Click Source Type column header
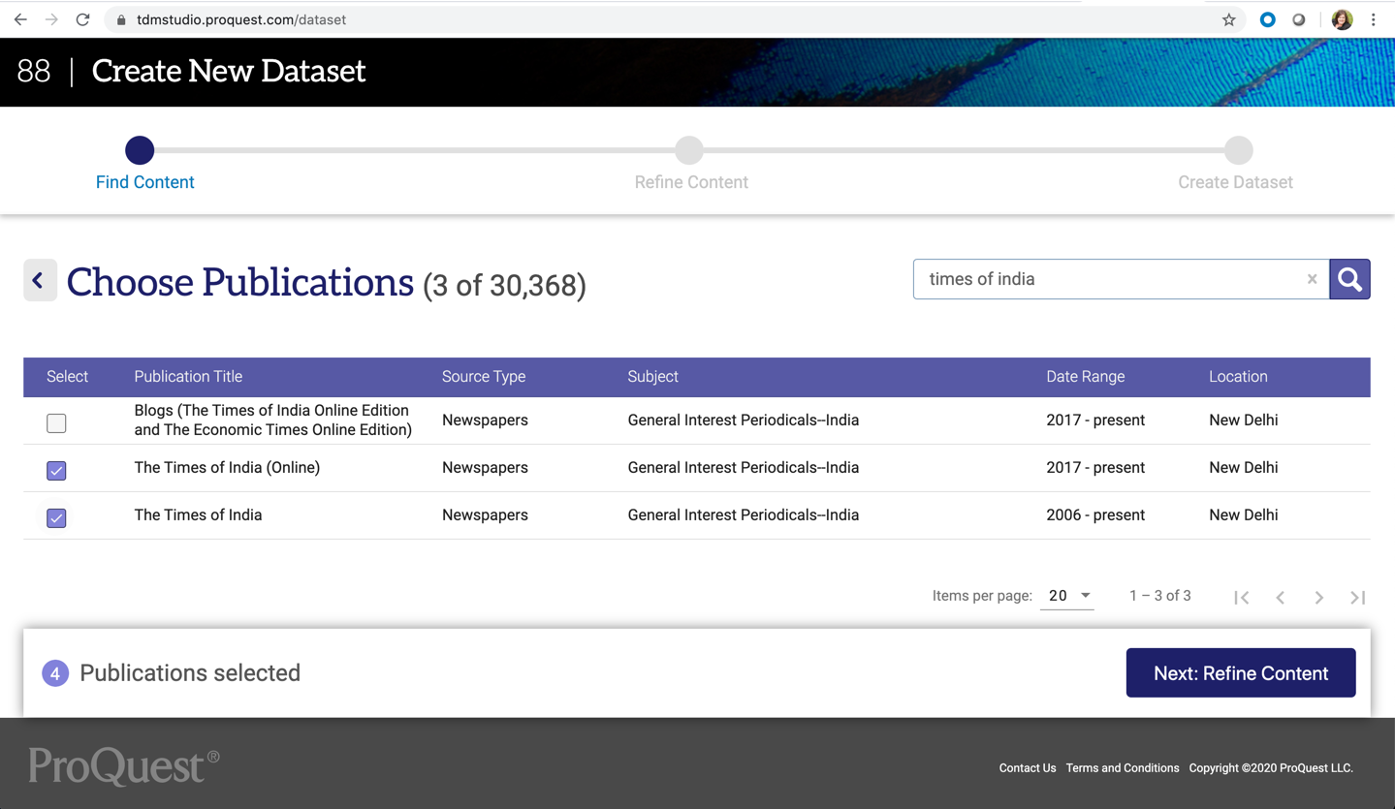The height and width of the screenshot is (810, 1396). [484, 377]
